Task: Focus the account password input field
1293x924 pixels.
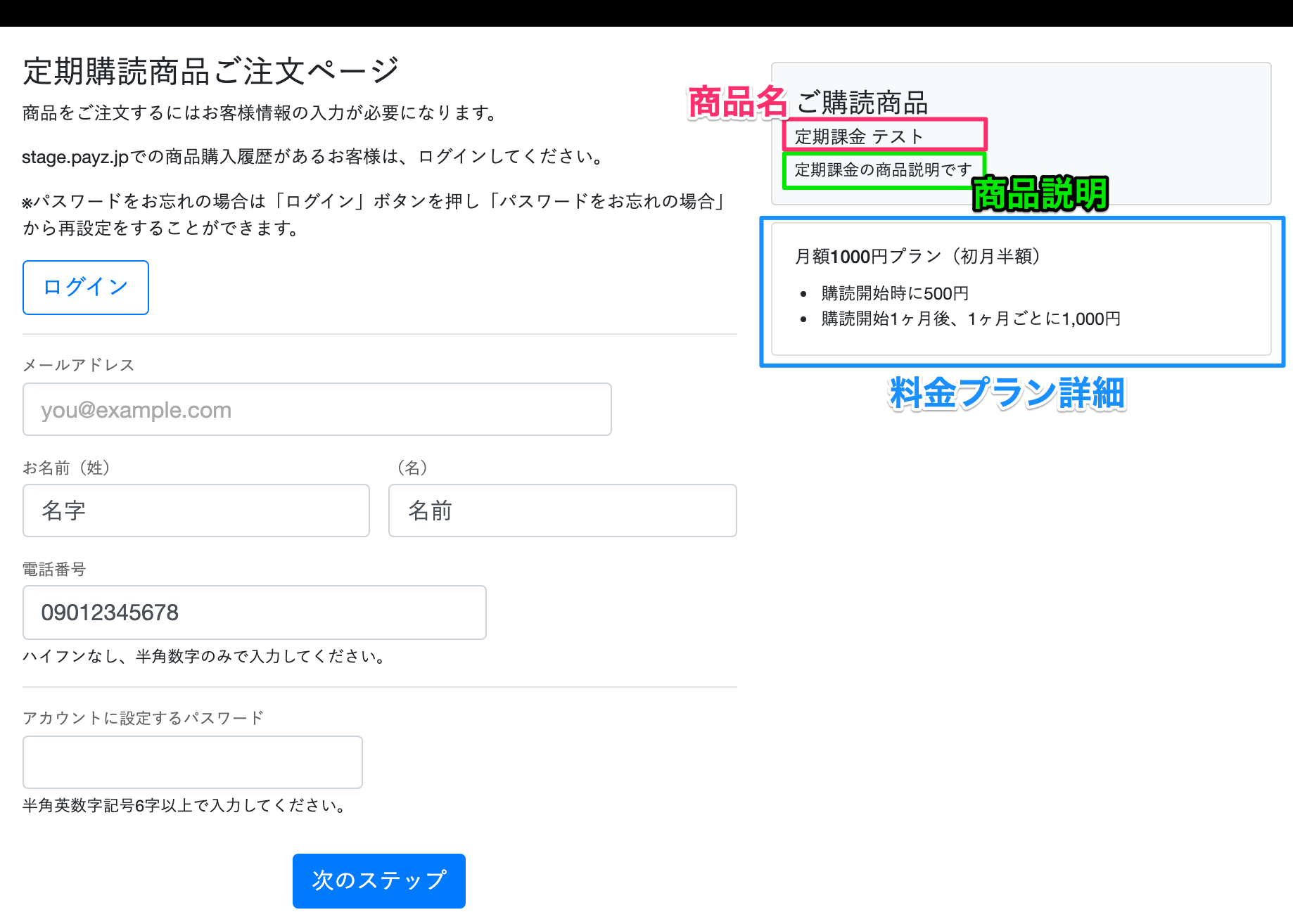Action: click(192, 762)
